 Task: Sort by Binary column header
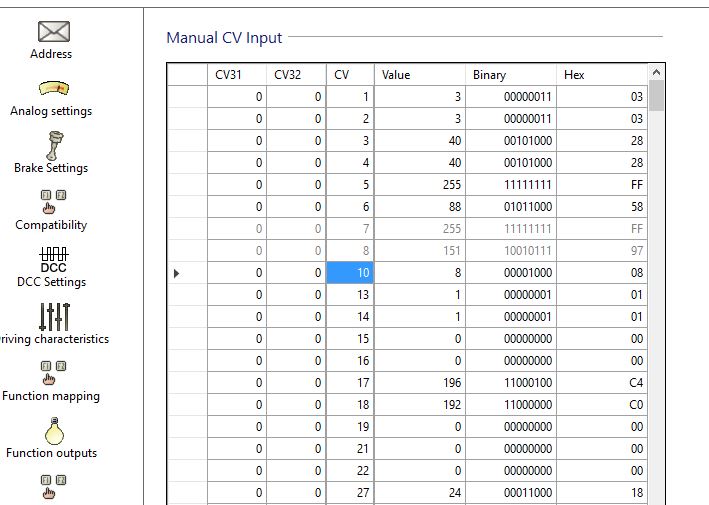(511, 75)
